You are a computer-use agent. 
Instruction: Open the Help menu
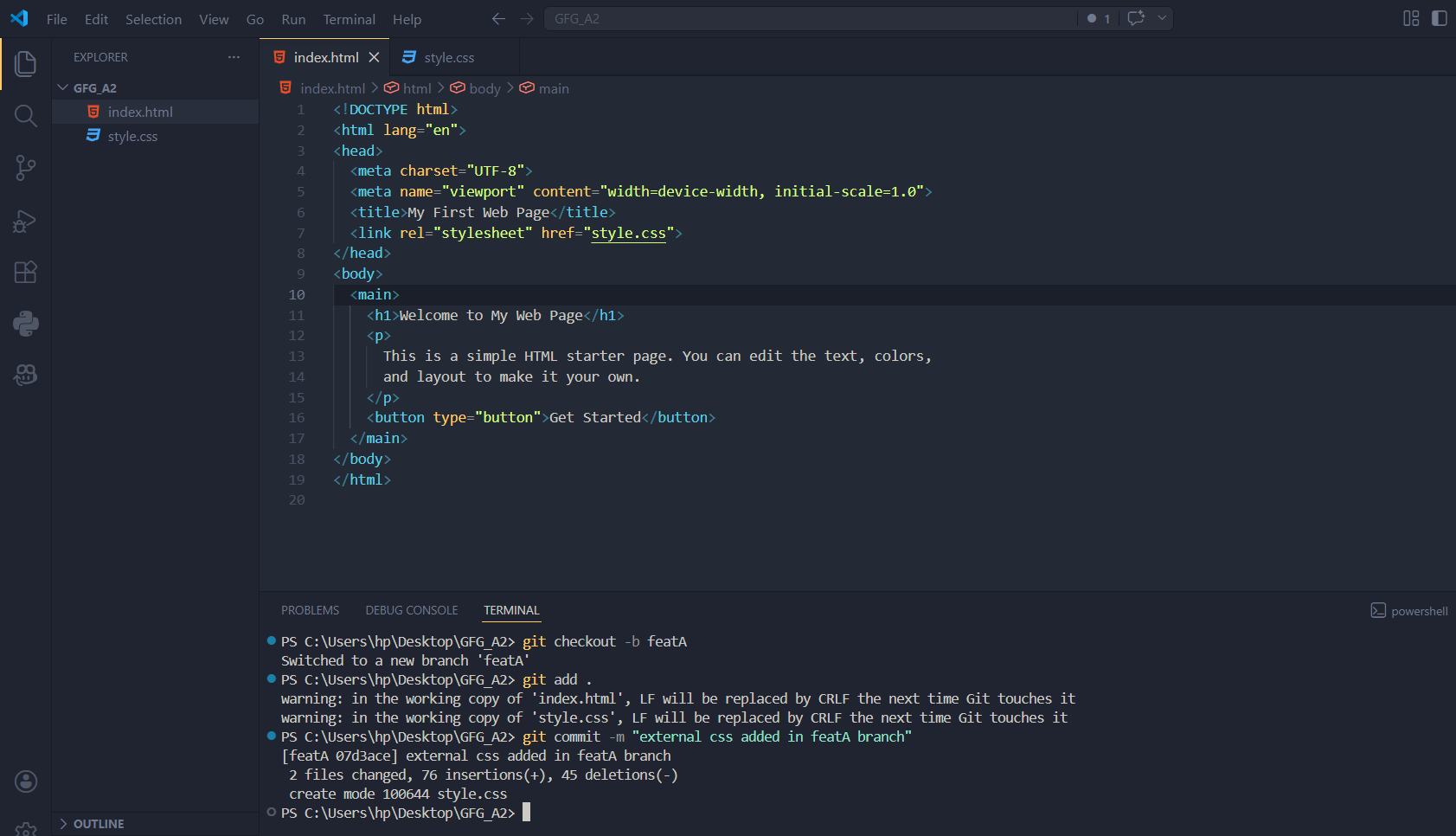tap(407, 19)
